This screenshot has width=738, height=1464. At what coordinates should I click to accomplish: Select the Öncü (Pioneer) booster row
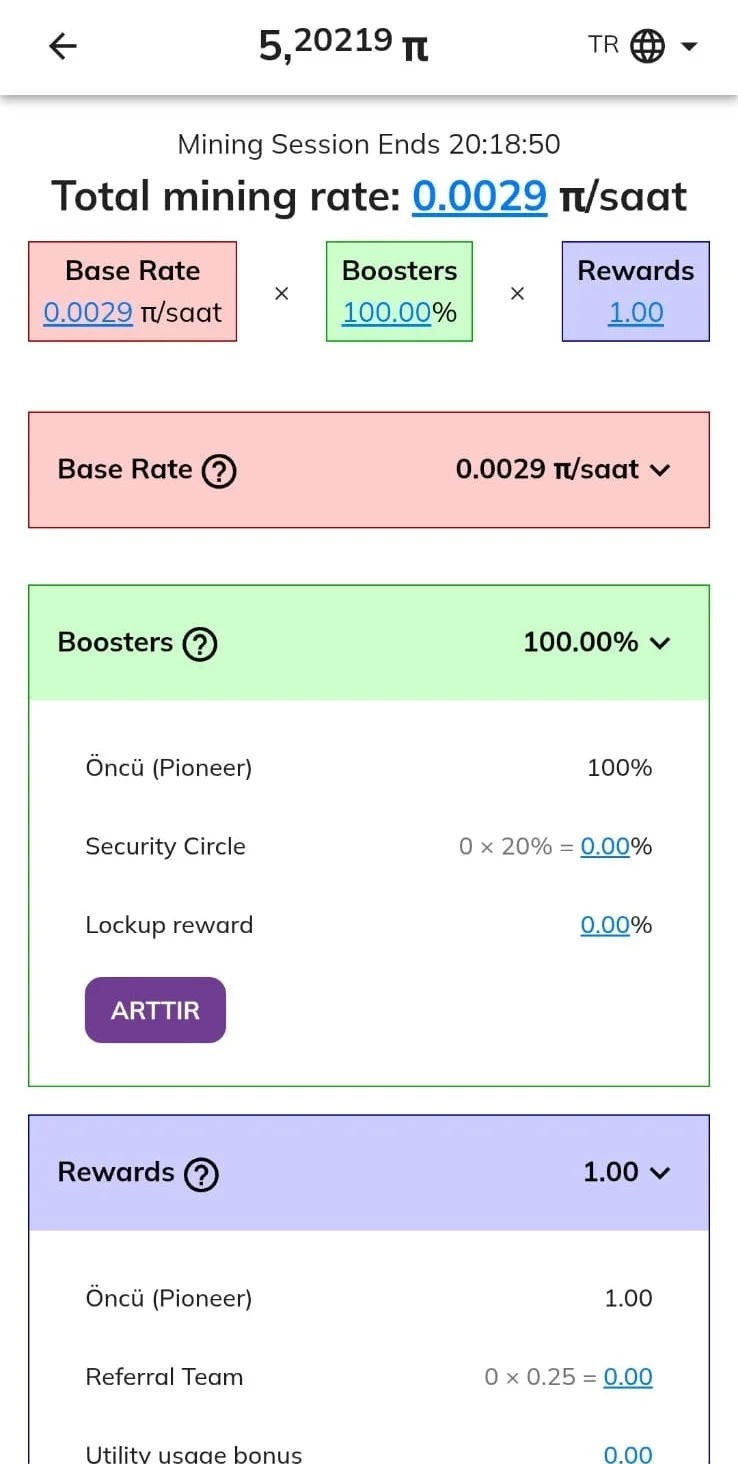click(x=369, y=768)
